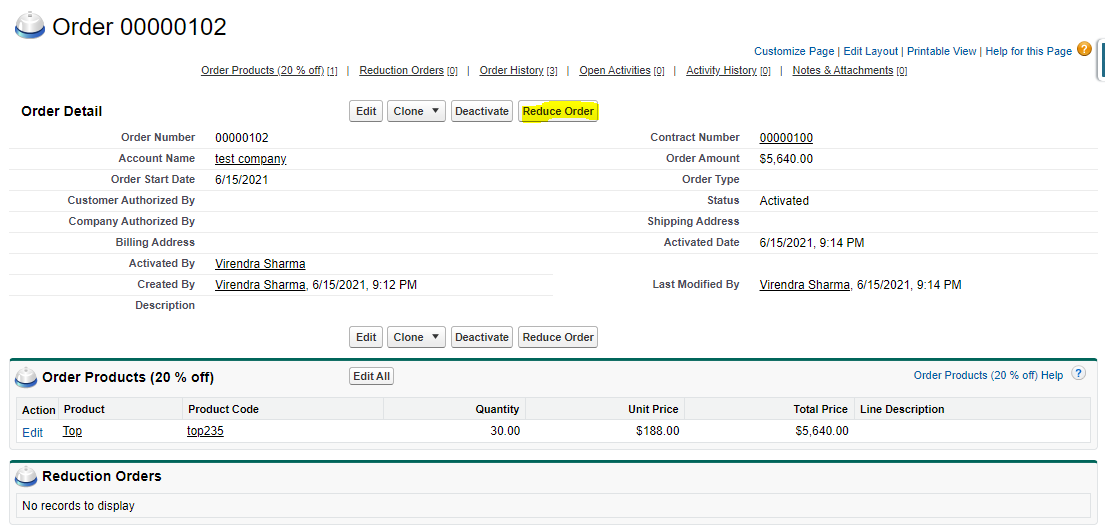Image resolution: width=1105 pixels, height=530 pixels.
Task: Click the Order Amount value $5,640.00
Action: click(786, 159)
